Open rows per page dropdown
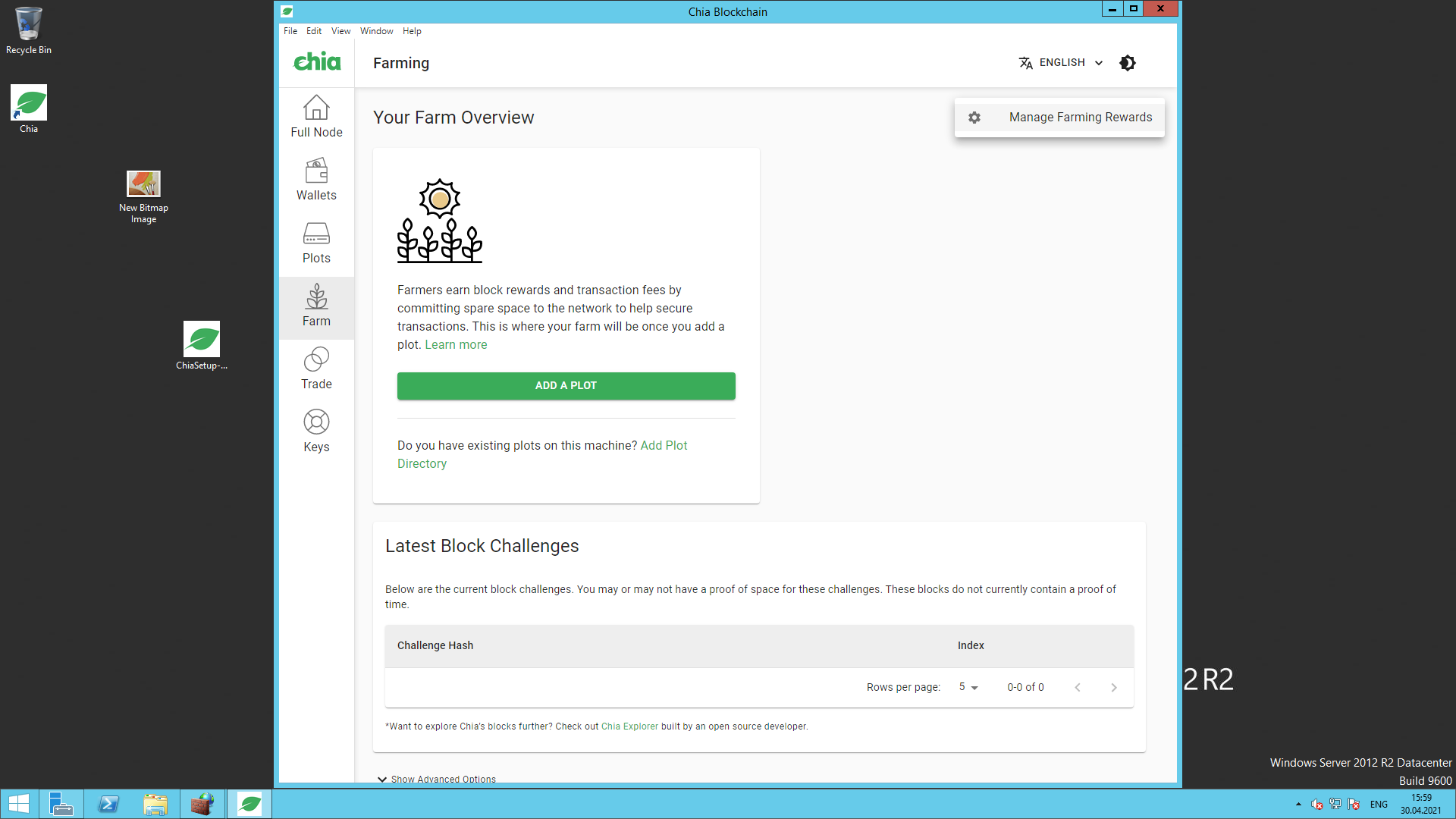Viewport: 1456px width, 819px height. click(x=968, y=687)
